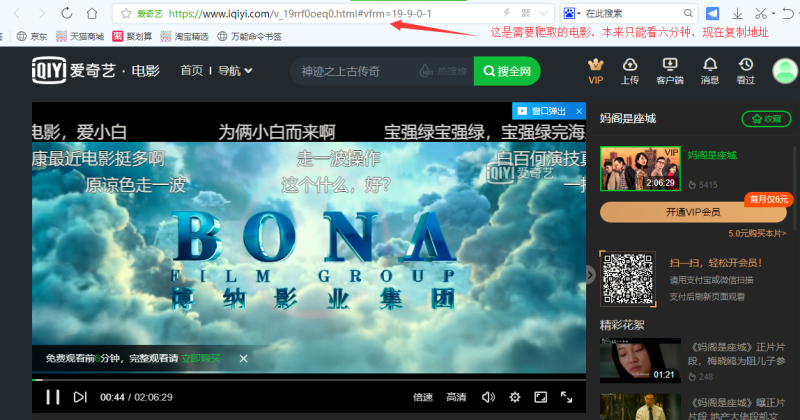Click the iQIYI logo
800x420 pixels.
point(73,70)
